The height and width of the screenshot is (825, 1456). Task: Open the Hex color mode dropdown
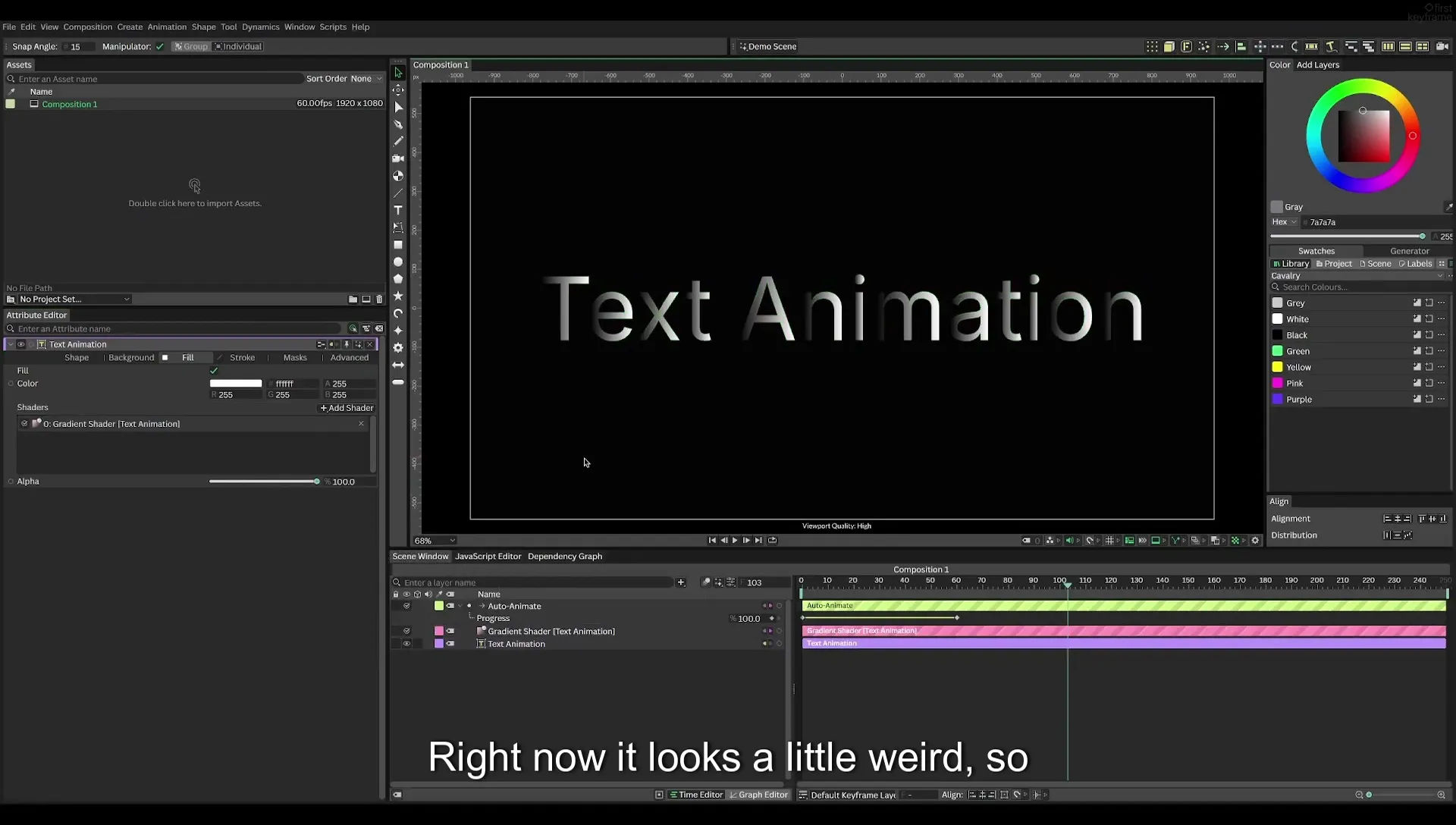point(1285,222)
